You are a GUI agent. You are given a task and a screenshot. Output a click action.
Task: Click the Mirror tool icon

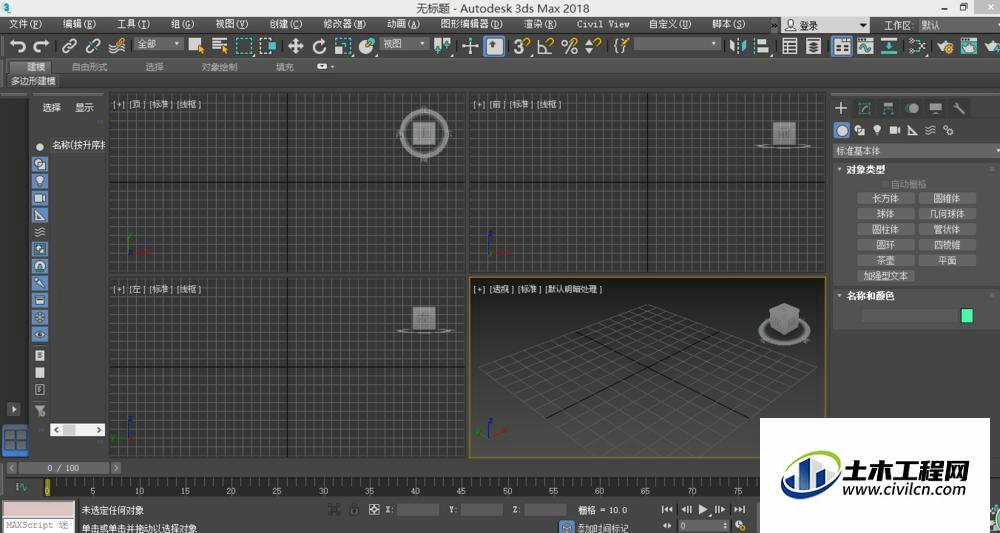738,46
